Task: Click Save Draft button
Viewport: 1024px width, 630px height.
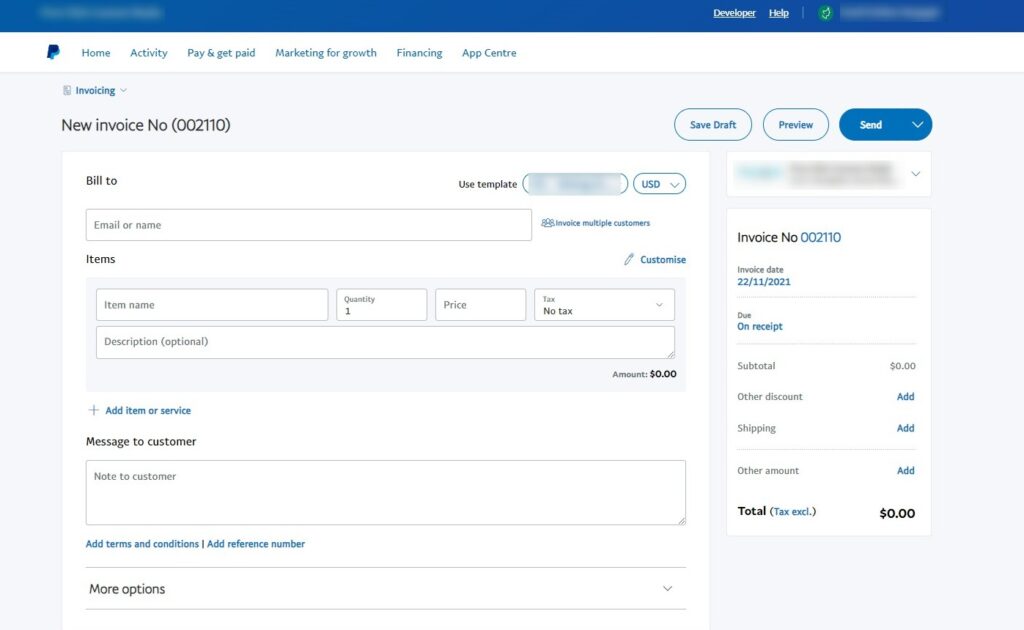Action: click(713, 125)
